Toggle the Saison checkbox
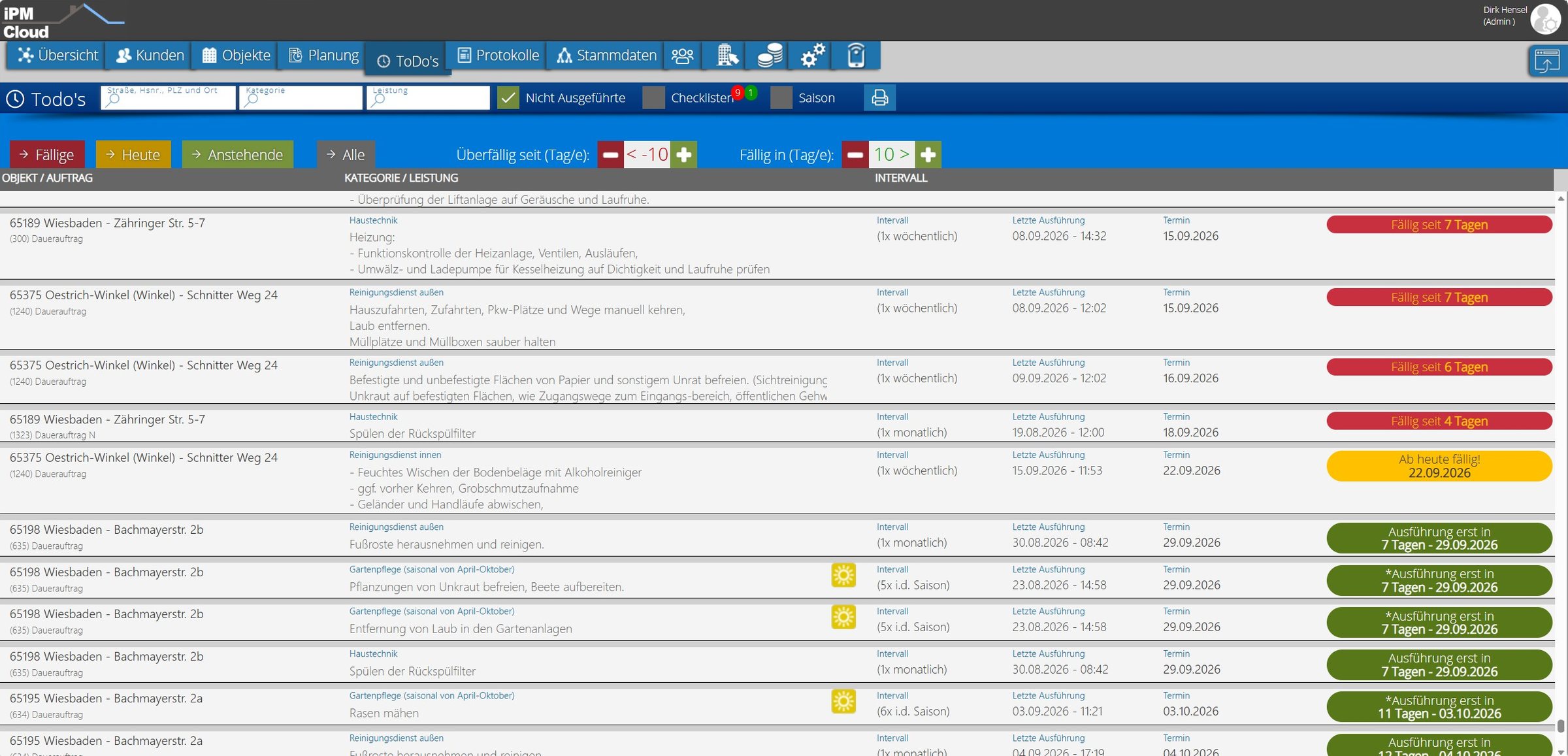Screen dimensions: 1568x756 click(781, 98)
